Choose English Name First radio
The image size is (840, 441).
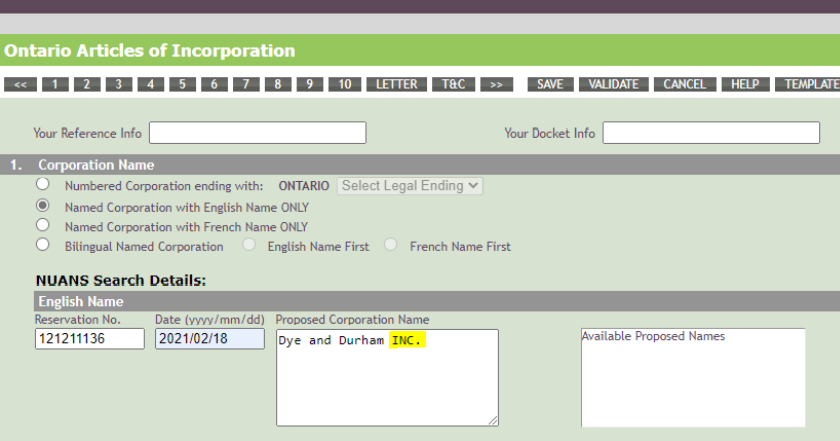point(249,245)
